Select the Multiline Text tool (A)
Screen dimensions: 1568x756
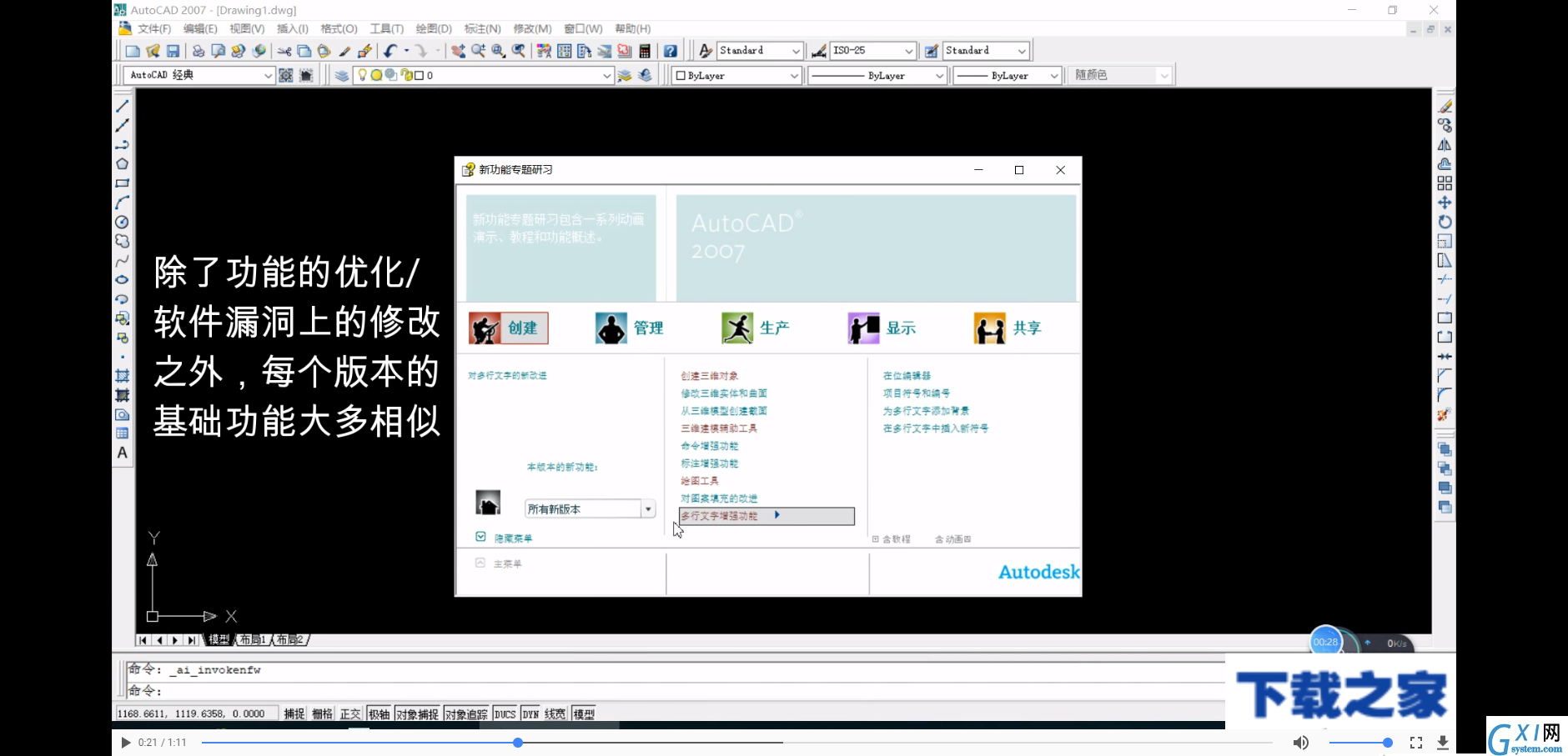tap(123, 453)
